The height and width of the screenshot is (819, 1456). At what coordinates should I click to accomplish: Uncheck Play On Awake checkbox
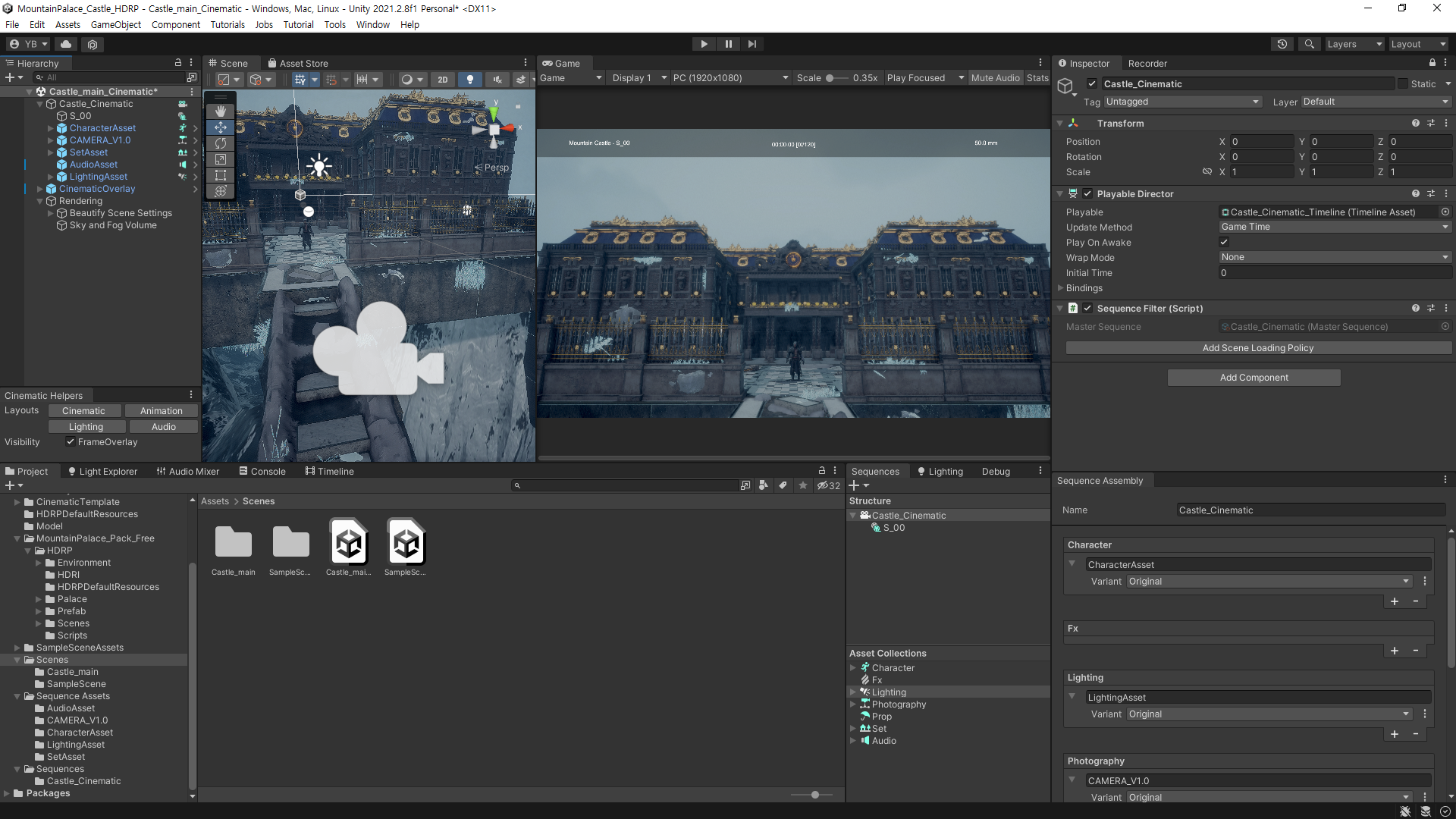point(1224,242)
